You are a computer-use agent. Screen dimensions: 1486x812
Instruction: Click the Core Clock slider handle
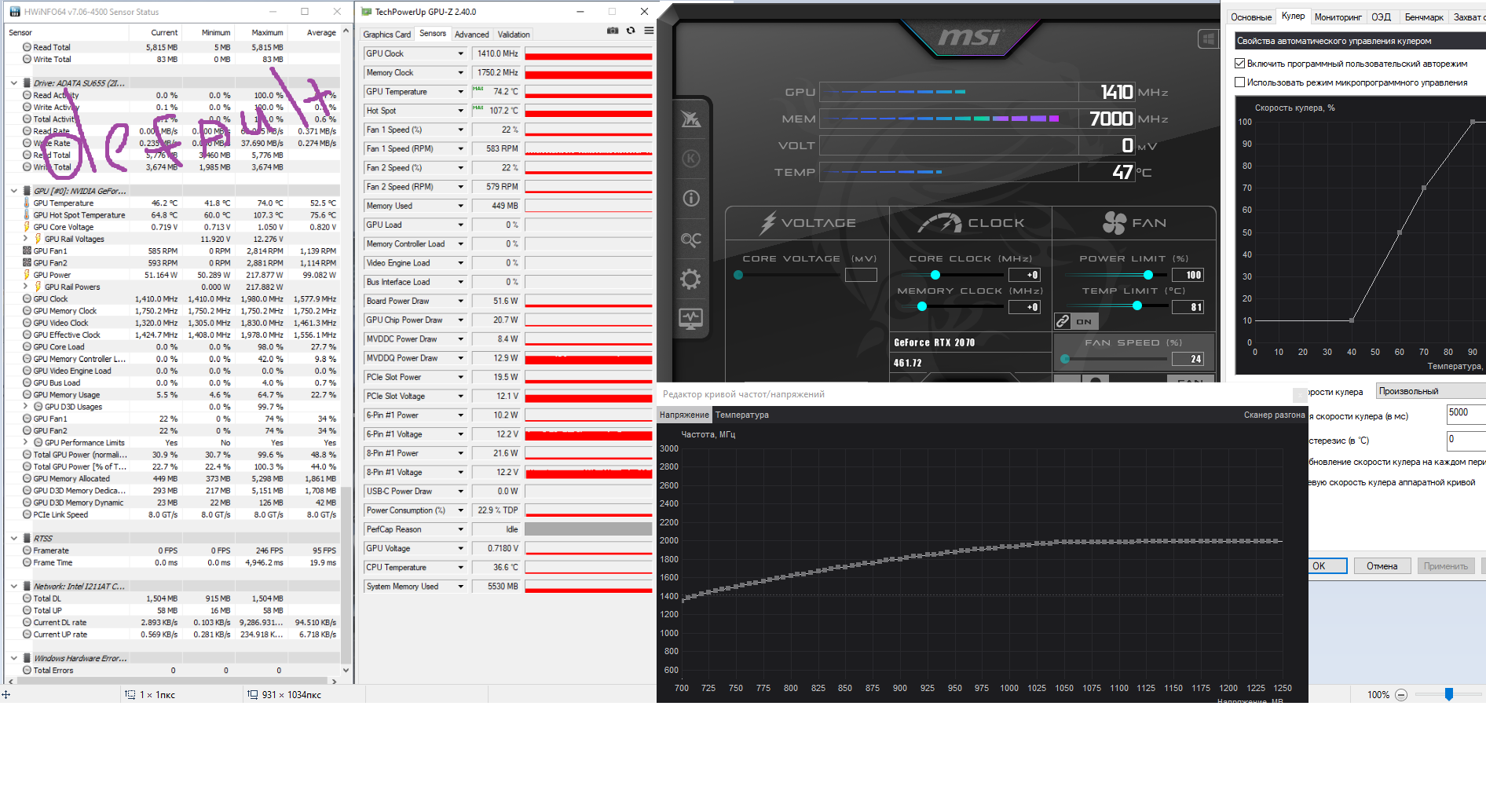click(935, 275)
